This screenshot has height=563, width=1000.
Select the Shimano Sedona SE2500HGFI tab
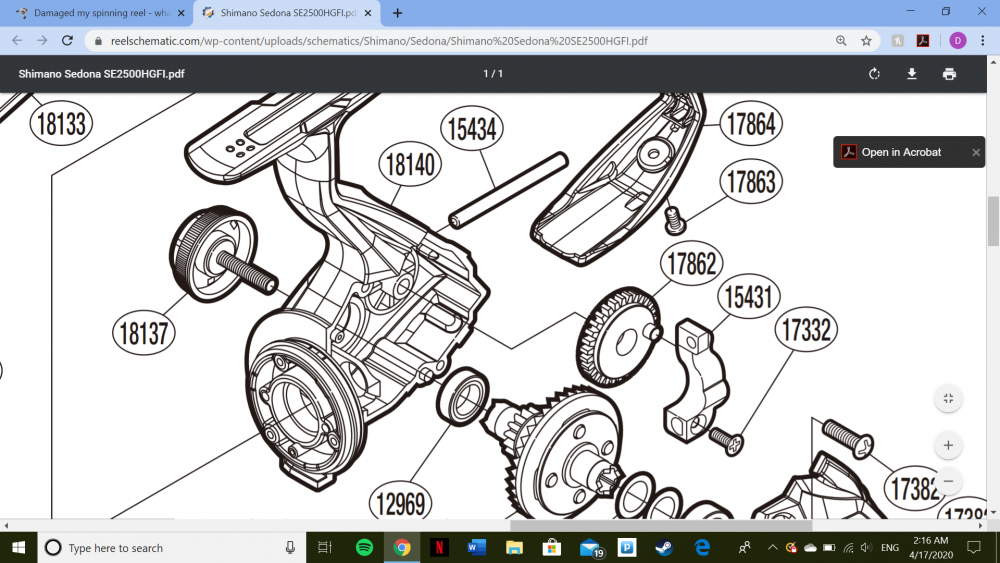coord(287,13)
